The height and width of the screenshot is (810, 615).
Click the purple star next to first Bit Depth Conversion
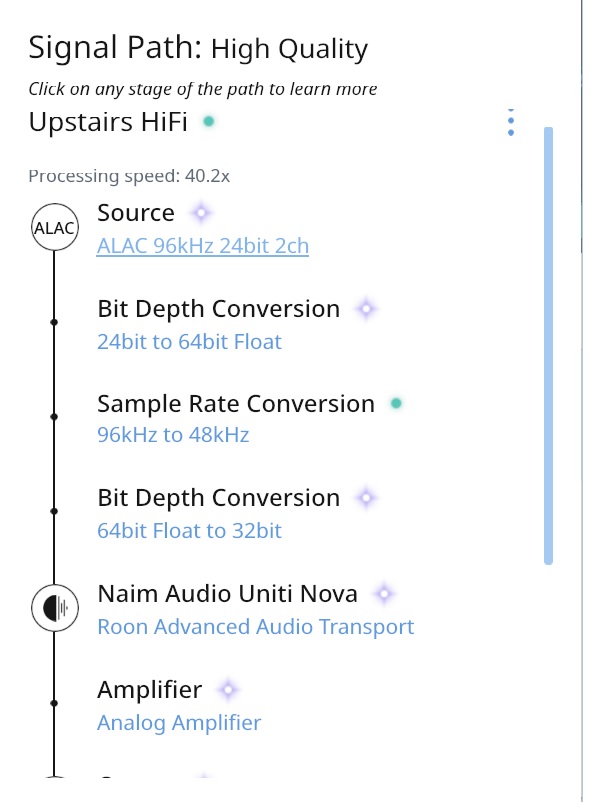pos(366,309)
